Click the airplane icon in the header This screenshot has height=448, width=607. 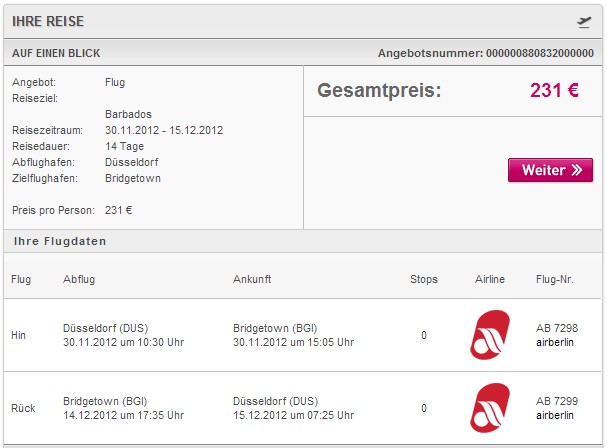pyautogui.click(x=584, y=22)
